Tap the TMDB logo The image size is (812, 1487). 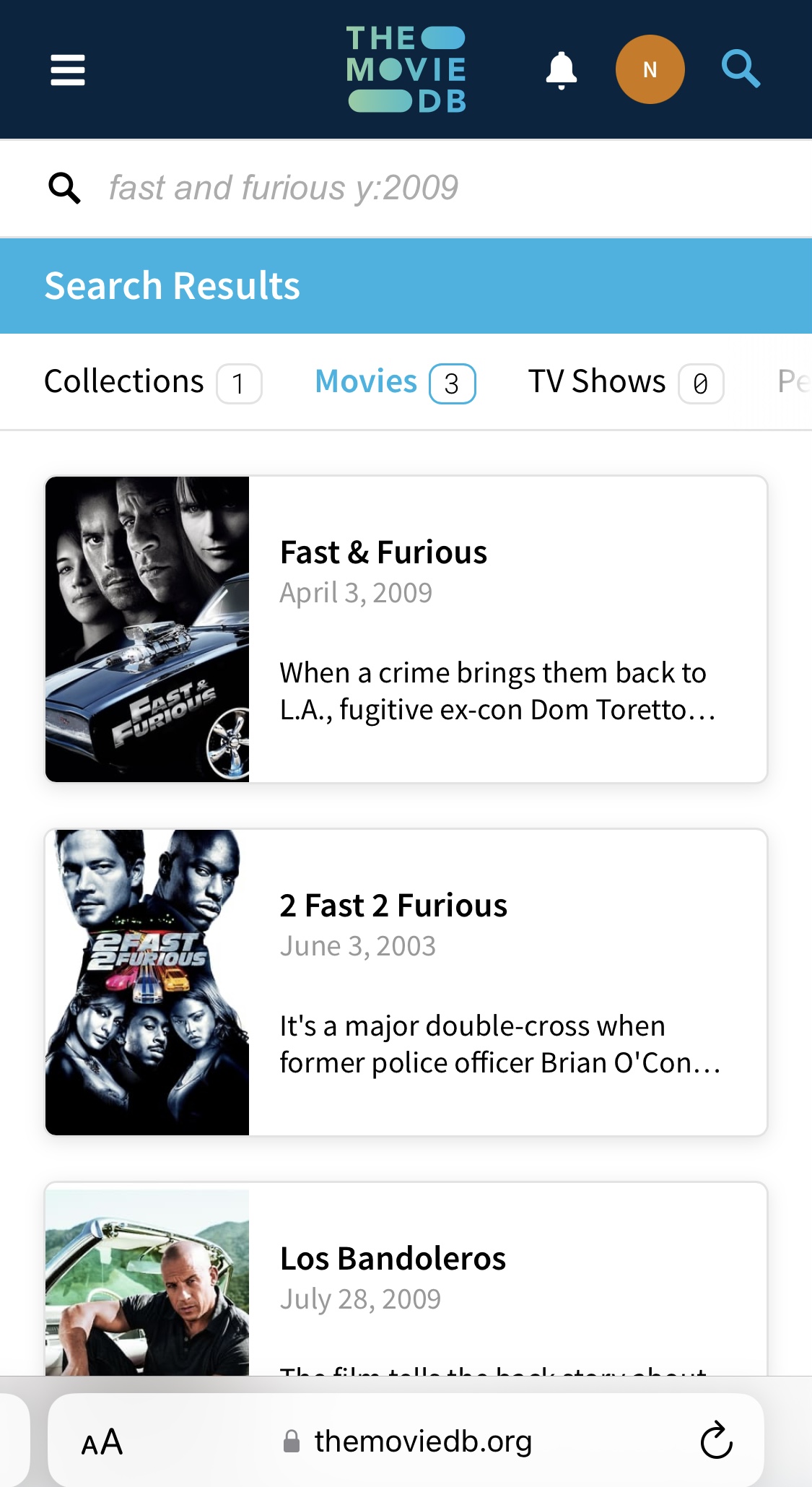point(406,69)
